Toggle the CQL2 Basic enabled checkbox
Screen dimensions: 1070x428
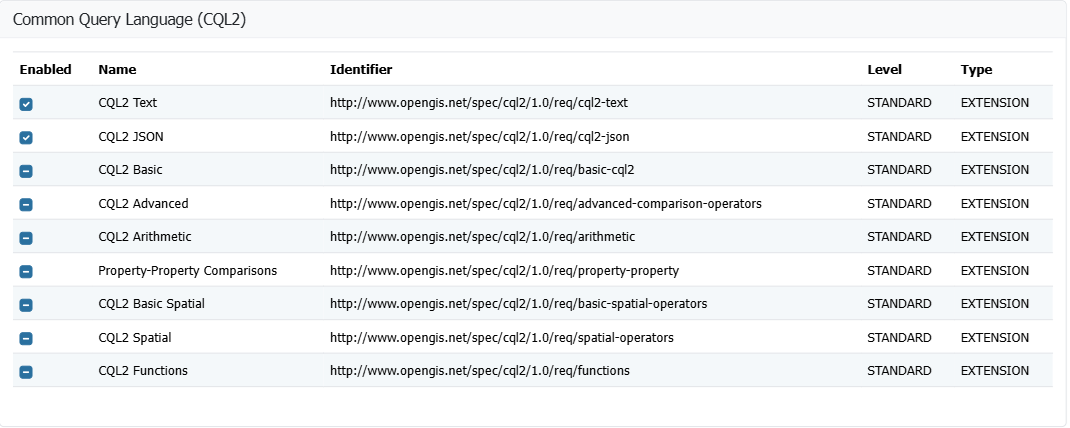click(26, 171)
